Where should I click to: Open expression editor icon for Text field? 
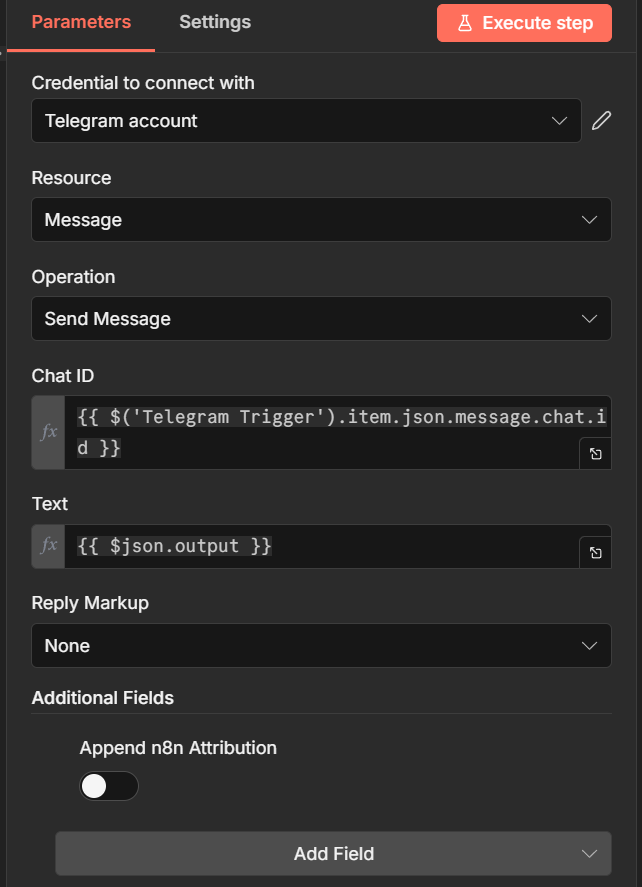pyautogui.click(x=595, y=552)
